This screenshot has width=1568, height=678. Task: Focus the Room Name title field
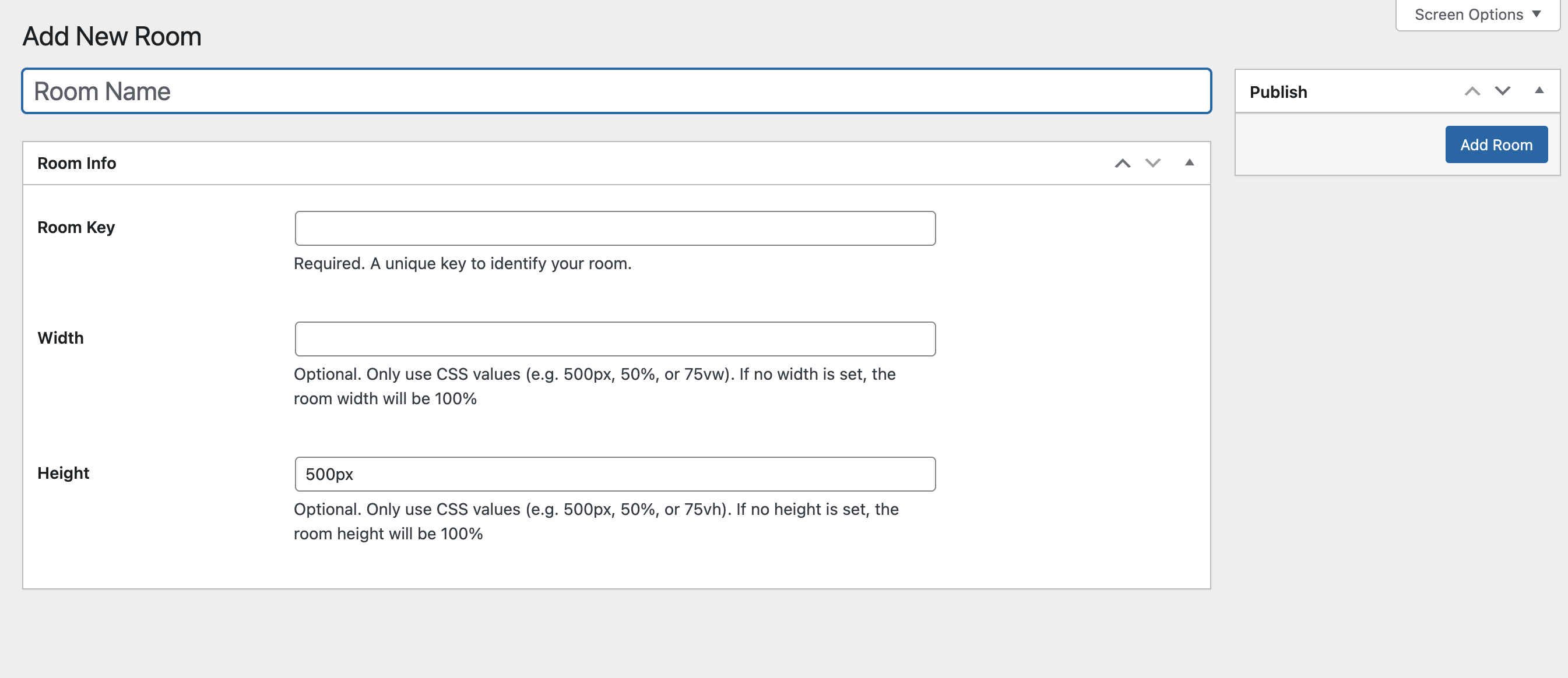616,91
